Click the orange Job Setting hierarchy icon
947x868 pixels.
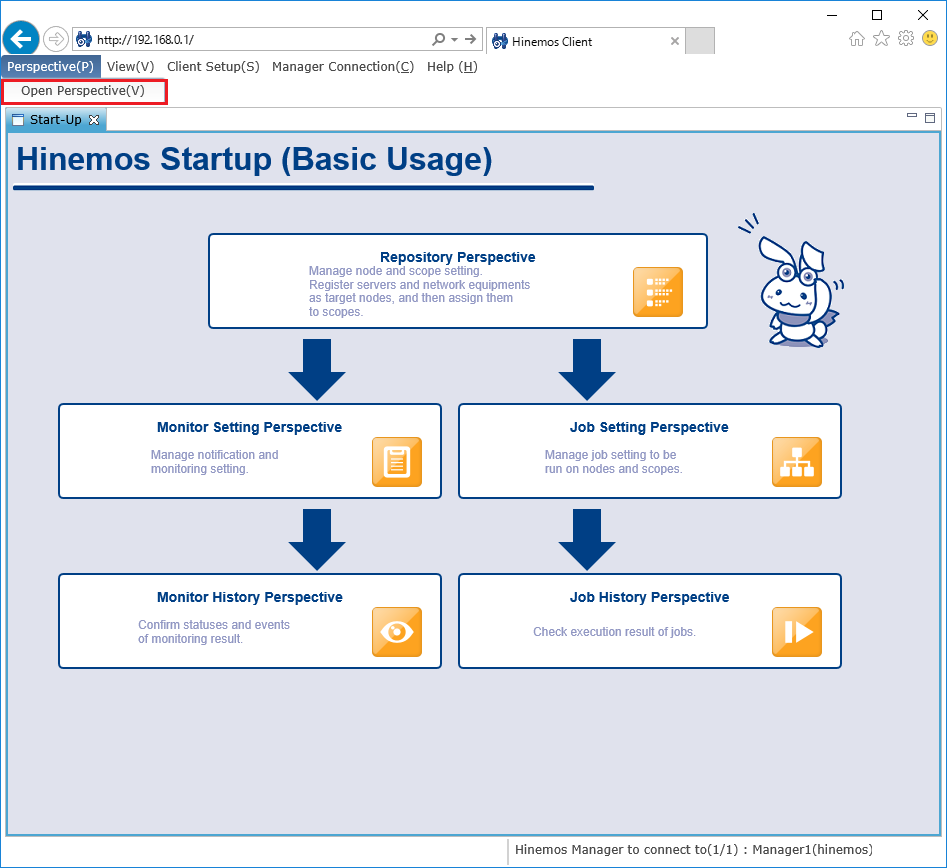[x=797, y=461]
